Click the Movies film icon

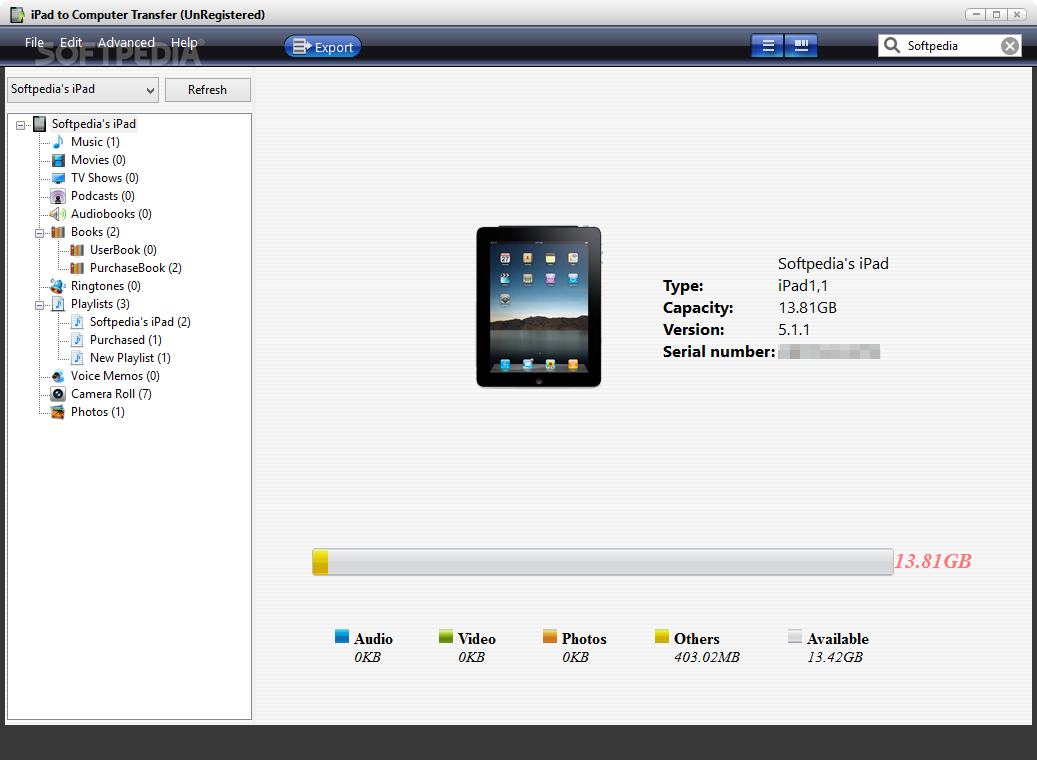tap(58, 160)
